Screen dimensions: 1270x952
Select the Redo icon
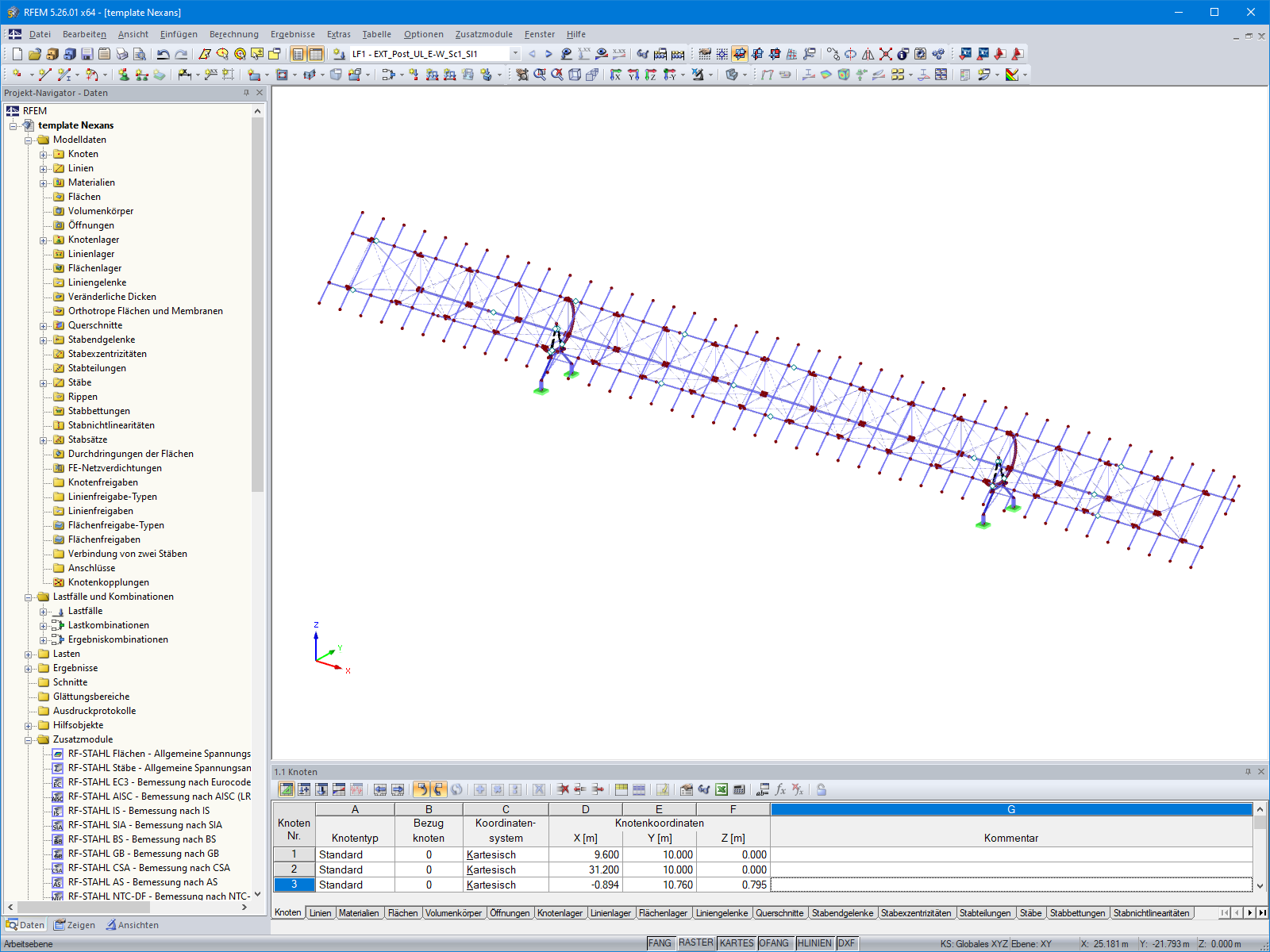click(183, 54)
